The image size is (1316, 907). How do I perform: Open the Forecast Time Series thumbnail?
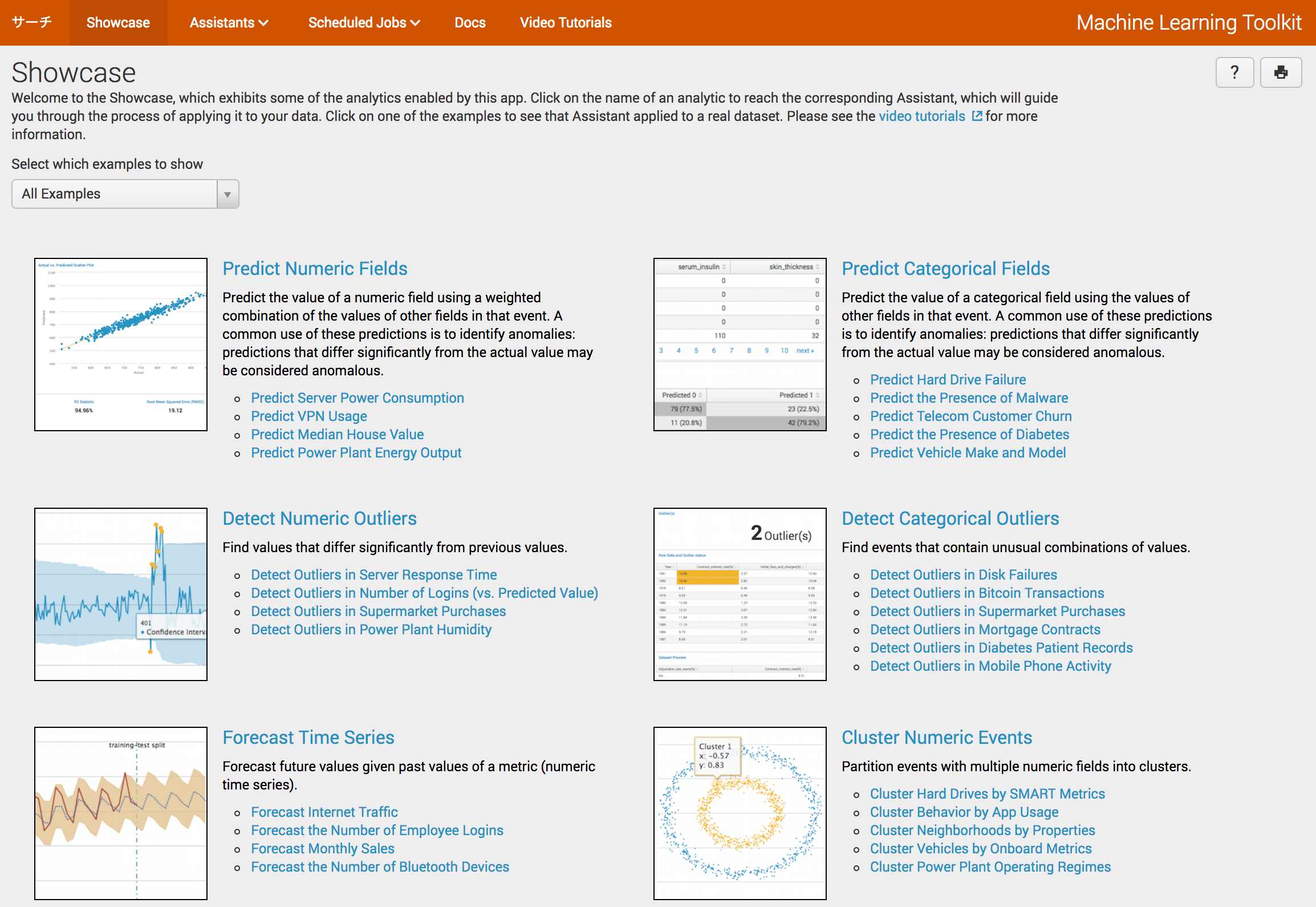click(121, 813)
